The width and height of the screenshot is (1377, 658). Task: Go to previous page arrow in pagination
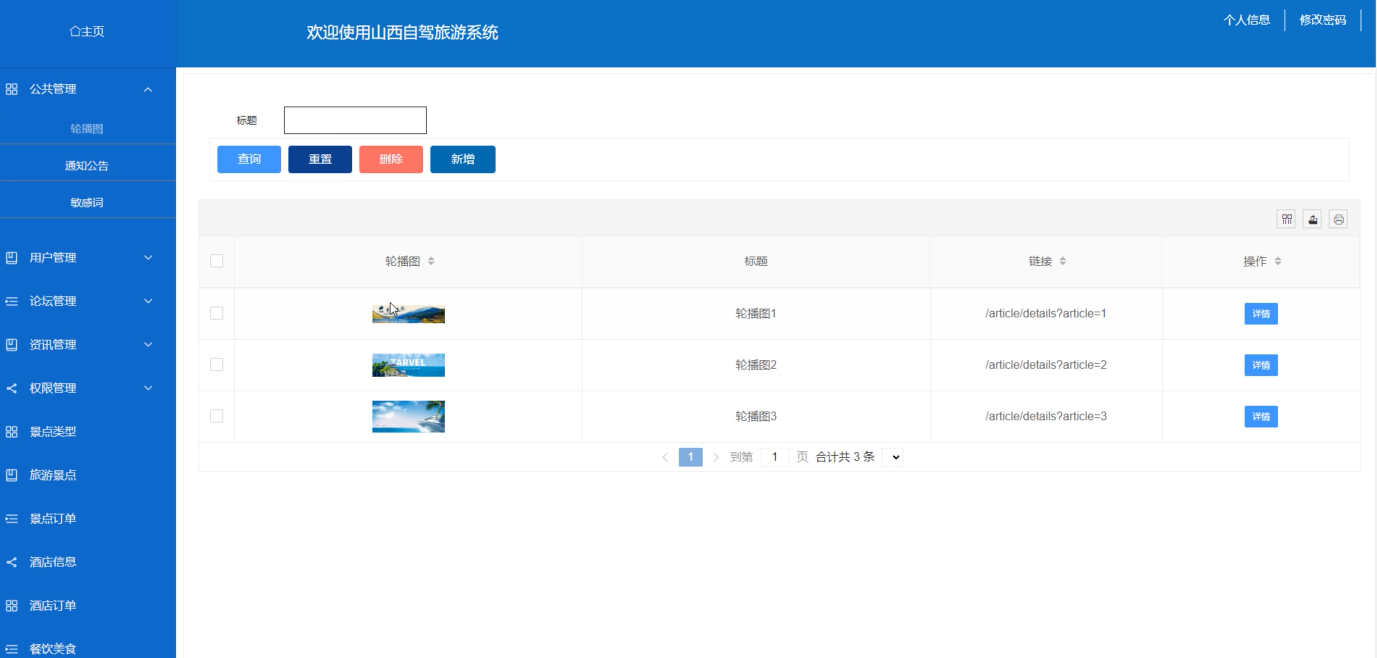pos(666,457)
